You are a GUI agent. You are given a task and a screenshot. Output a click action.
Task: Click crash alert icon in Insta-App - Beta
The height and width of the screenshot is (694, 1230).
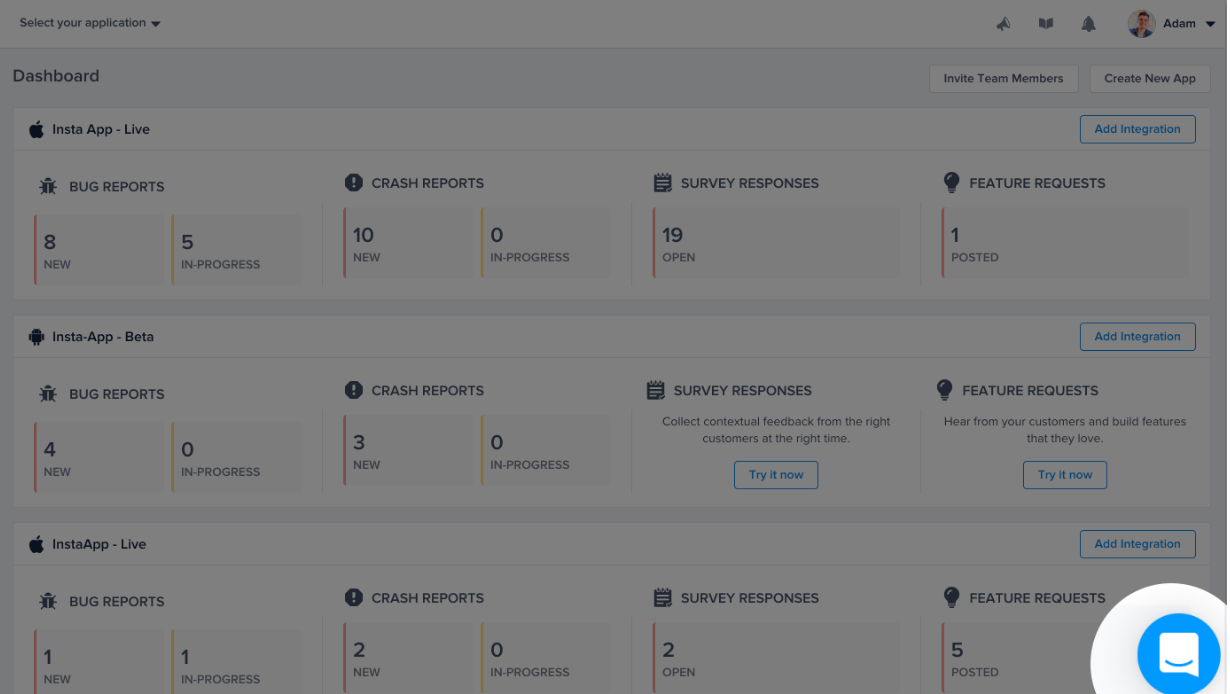click(x=353, y=390)
